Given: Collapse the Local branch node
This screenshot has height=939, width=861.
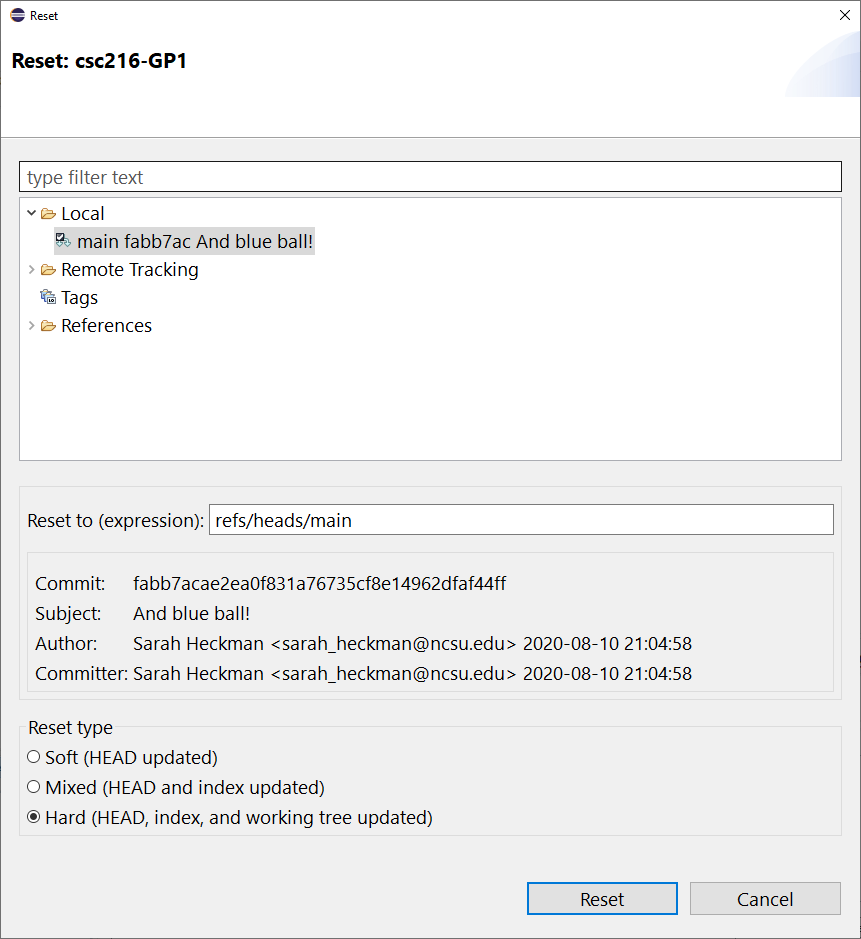Looking at the screenshot, I should [32, 213].
